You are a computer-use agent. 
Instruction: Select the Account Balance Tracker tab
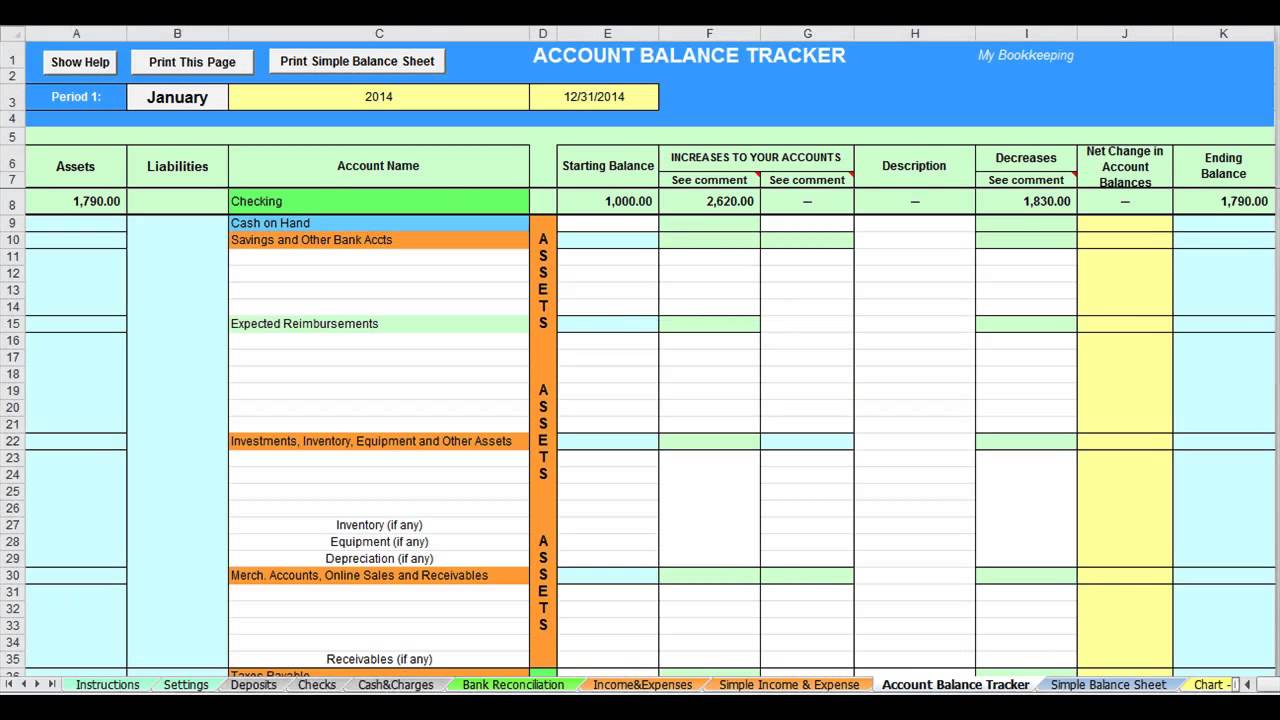coord(955,685)
